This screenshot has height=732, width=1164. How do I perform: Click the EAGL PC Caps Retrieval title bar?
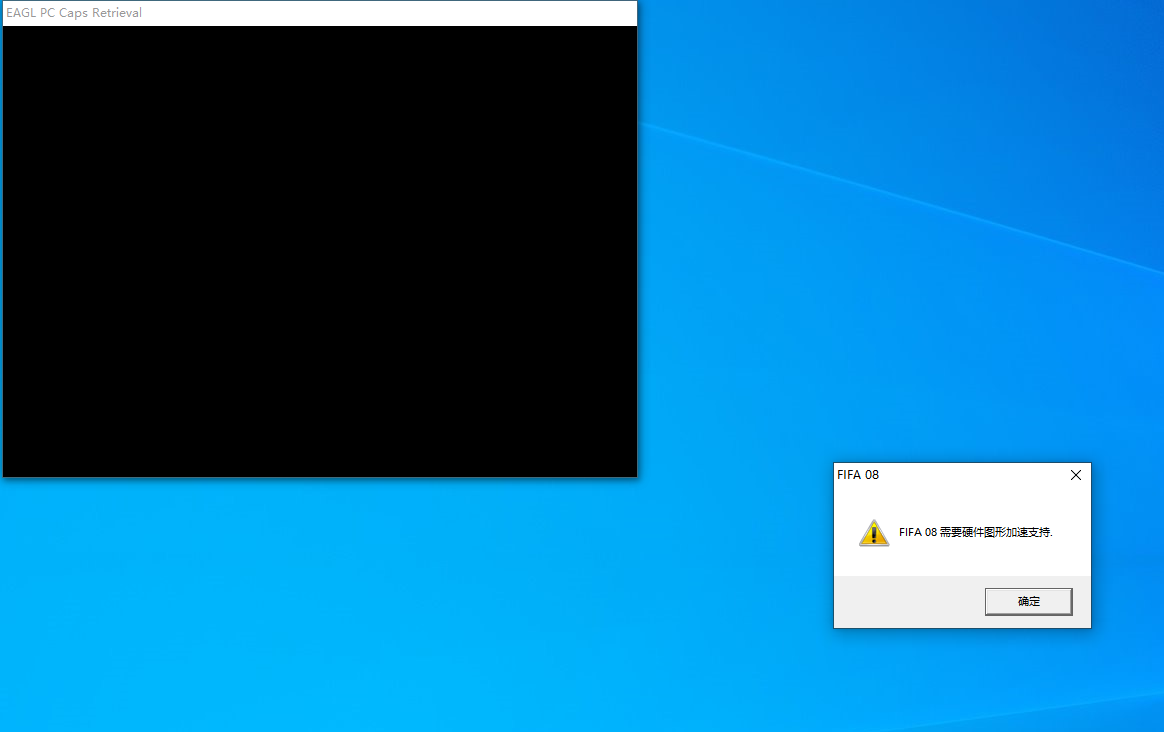(x=320, y=13)
